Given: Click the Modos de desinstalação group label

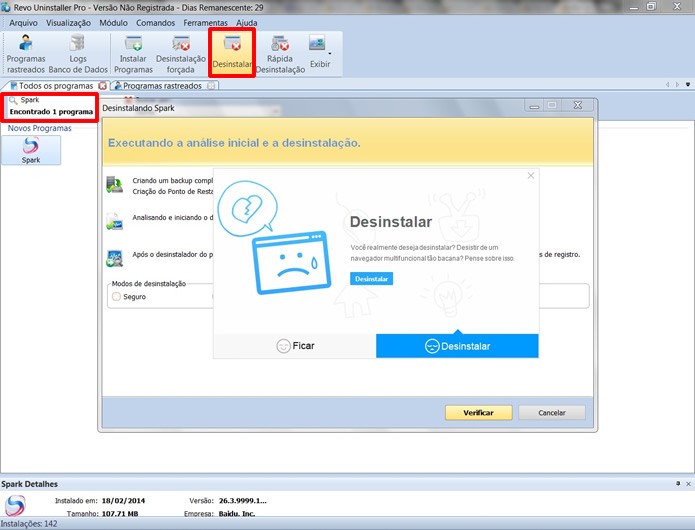Looking at the screenshot, I should [x=149, y=284].
